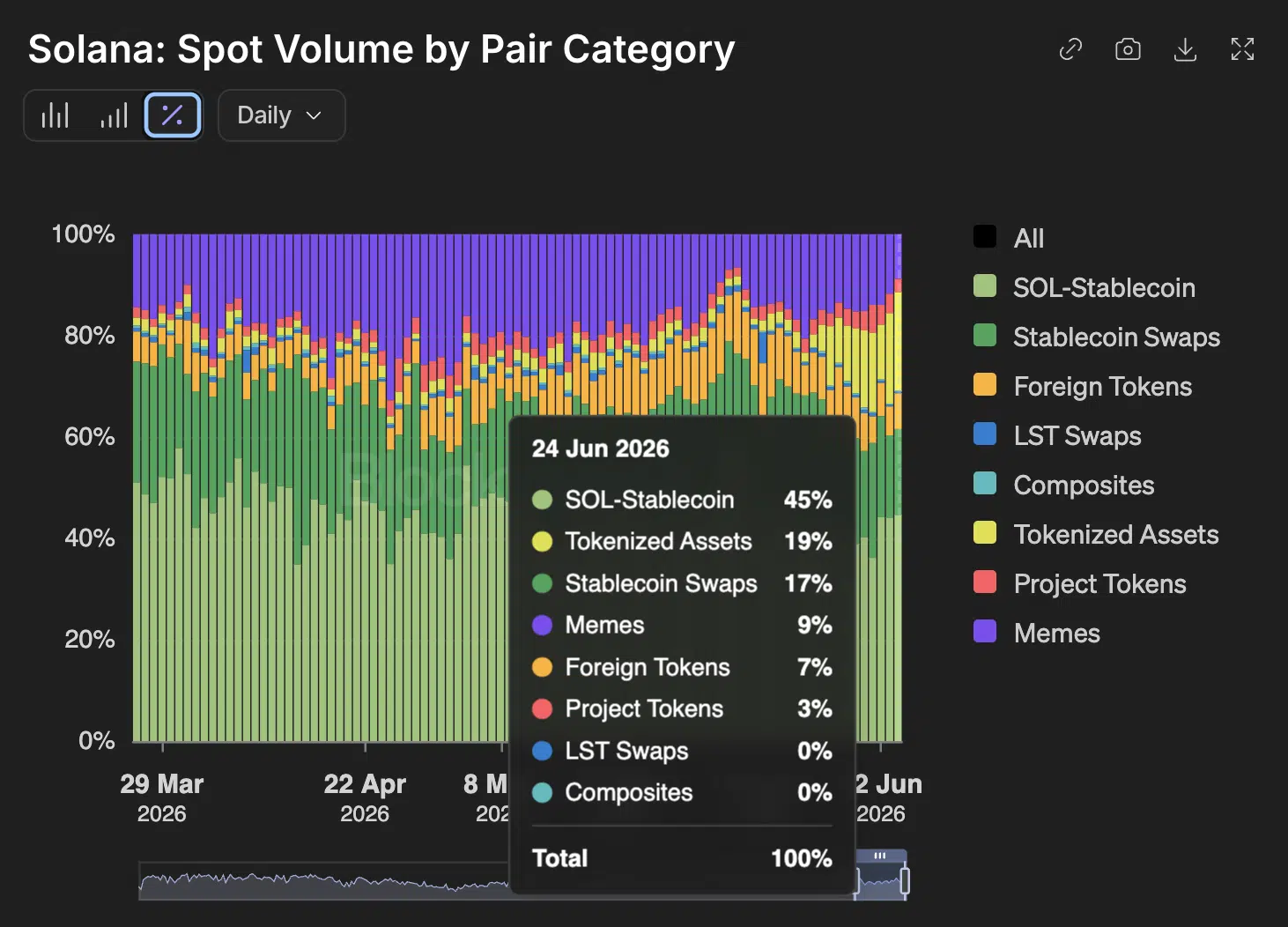Click the 22 Apr 2026 axis label
The height and width of the screenshot is (927, 1288).
tap(365, 797)
